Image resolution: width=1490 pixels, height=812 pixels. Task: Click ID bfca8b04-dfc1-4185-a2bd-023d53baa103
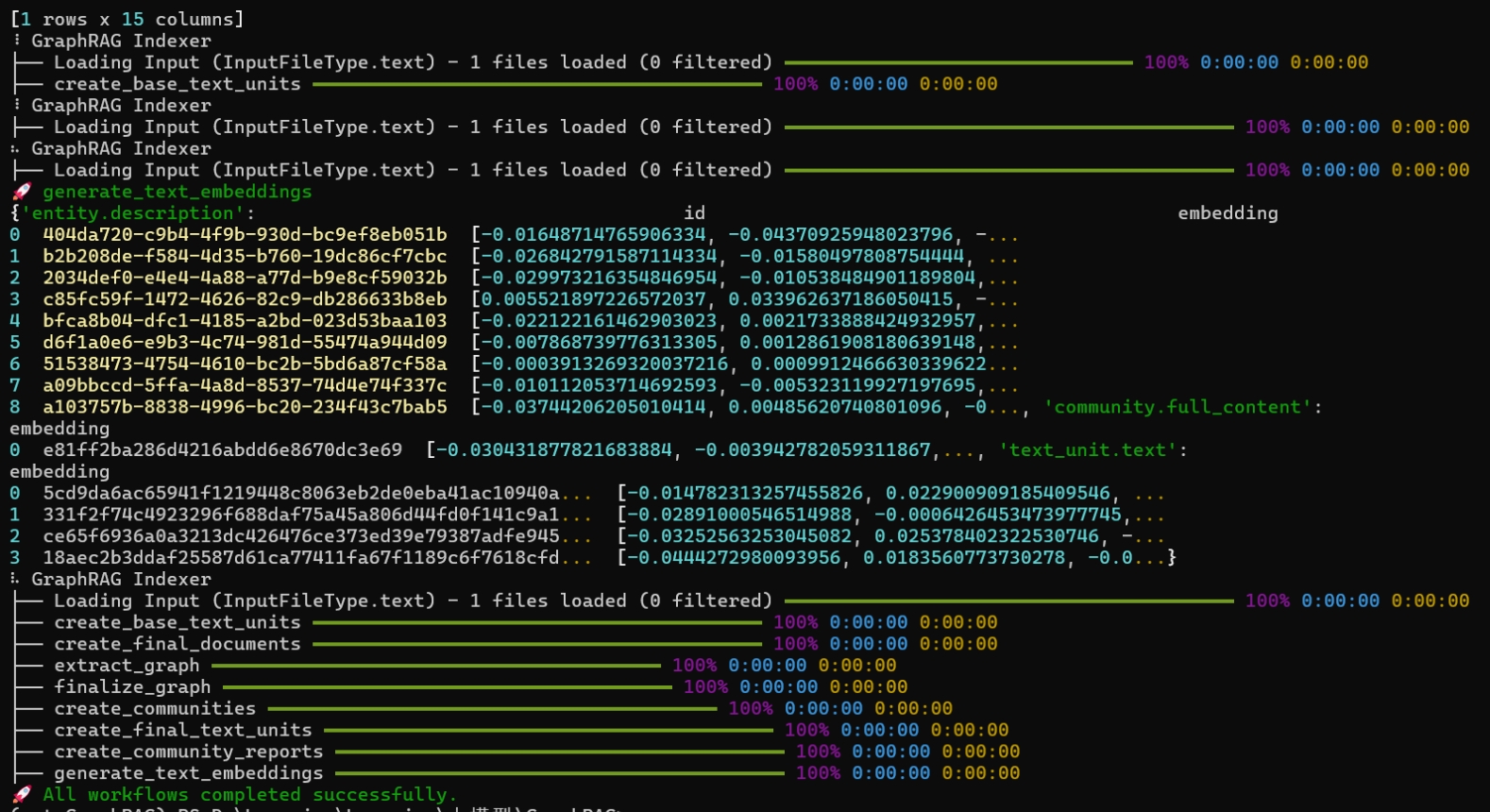coord(245,321)
